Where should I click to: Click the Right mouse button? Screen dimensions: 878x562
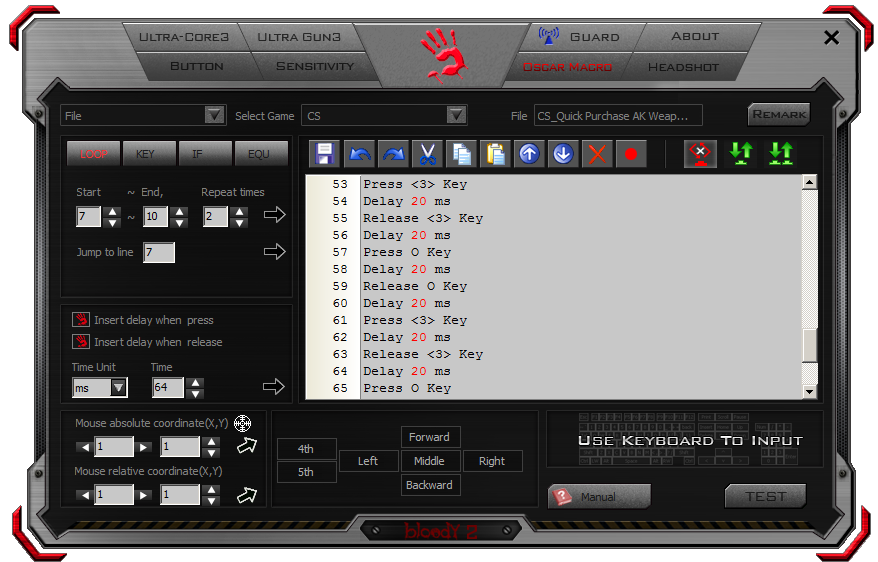pos(492,461)
